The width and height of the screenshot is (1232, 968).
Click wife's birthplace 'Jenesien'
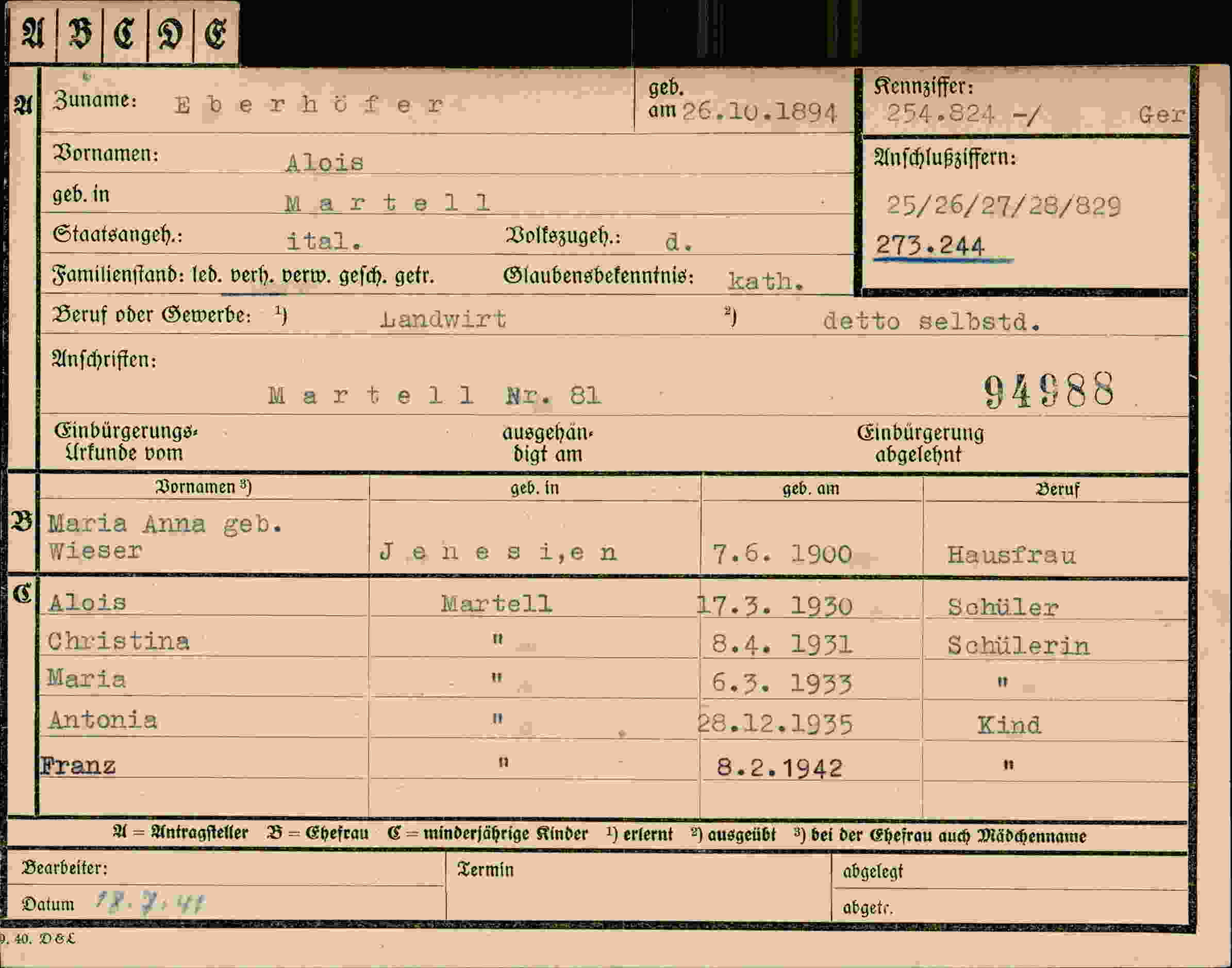click(x=498, y=552)
